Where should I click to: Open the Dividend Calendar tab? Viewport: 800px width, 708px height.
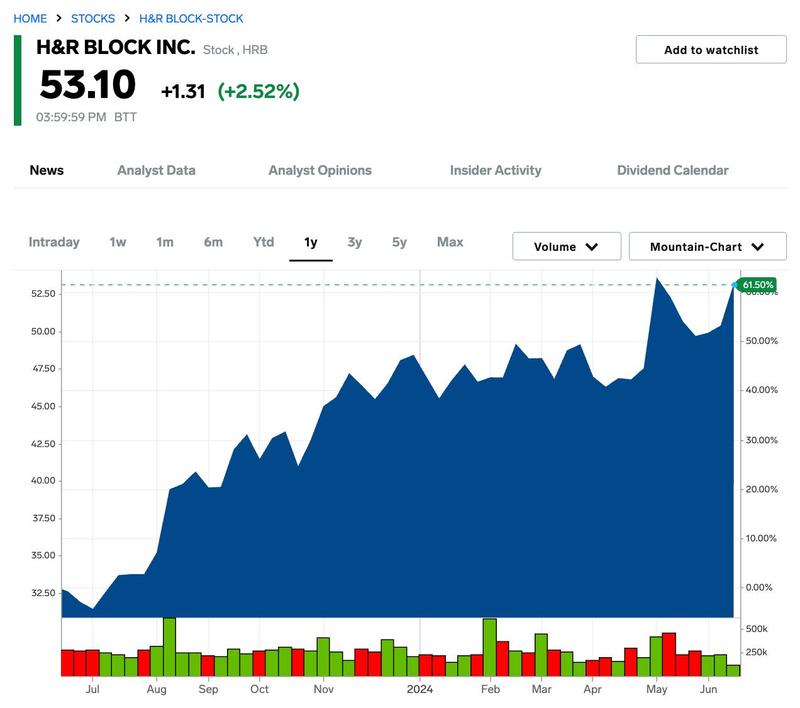coord(672,170)
